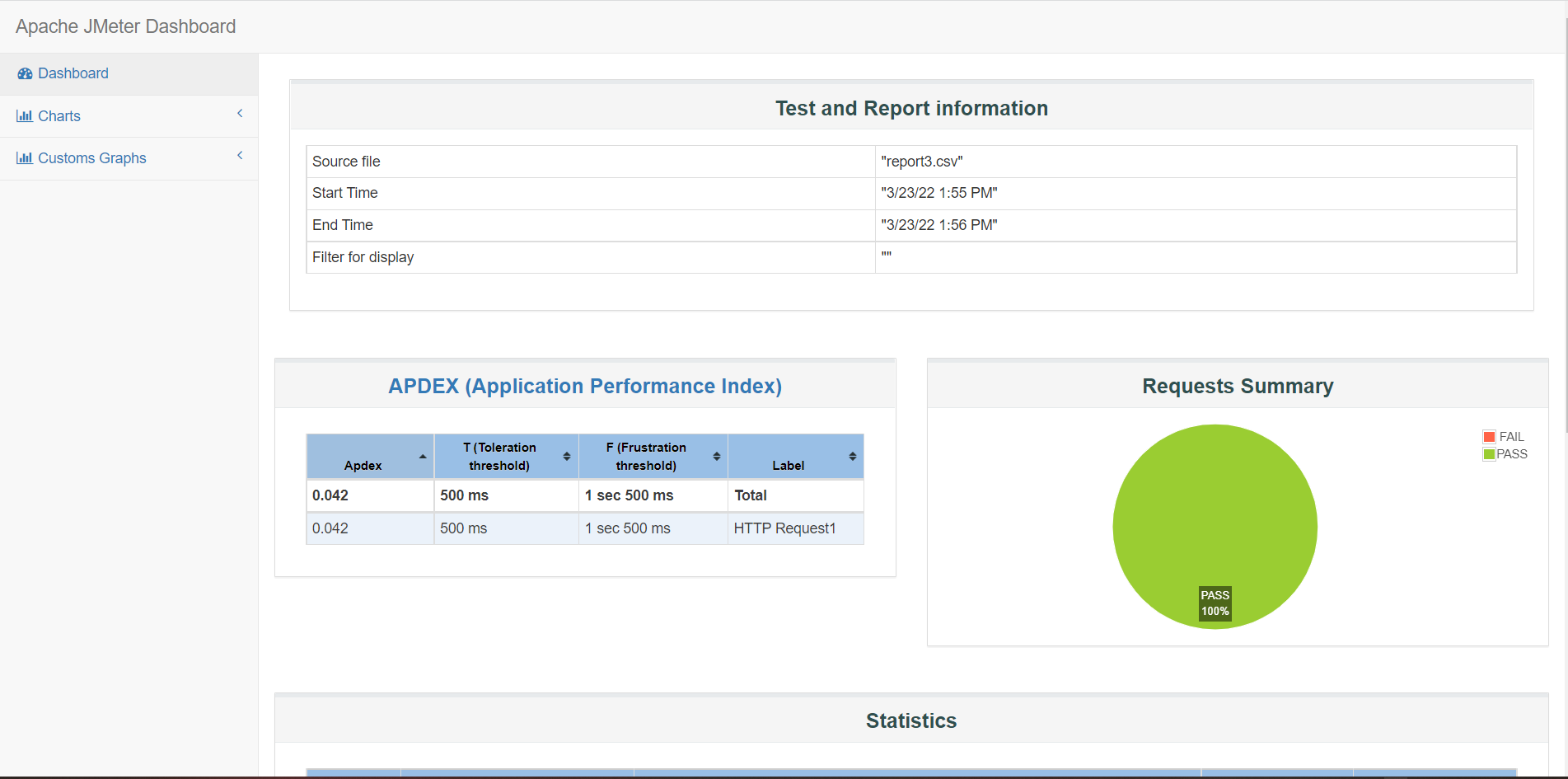The height and width of the screenshot is (779, 1568).
Task: Click the red FAIL legend square
Action: click(x=1488, y=436)
